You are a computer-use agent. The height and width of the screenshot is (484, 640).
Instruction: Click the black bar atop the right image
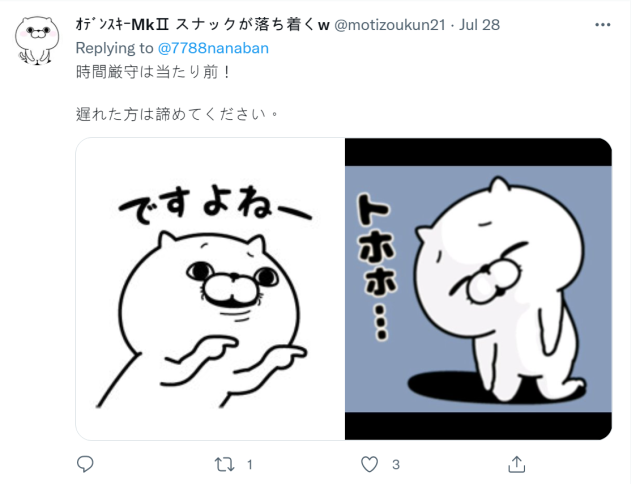coord(478,152)
